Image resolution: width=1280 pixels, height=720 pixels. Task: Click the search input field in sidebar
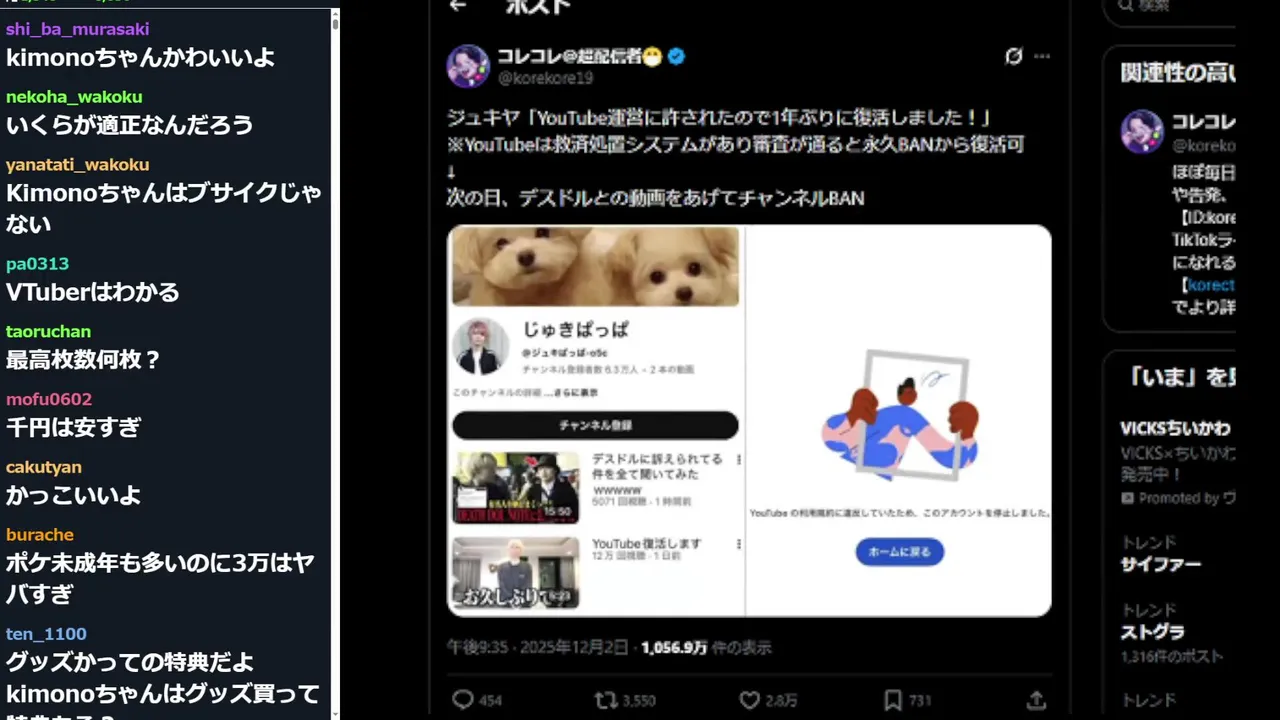tap(1171, 8)
